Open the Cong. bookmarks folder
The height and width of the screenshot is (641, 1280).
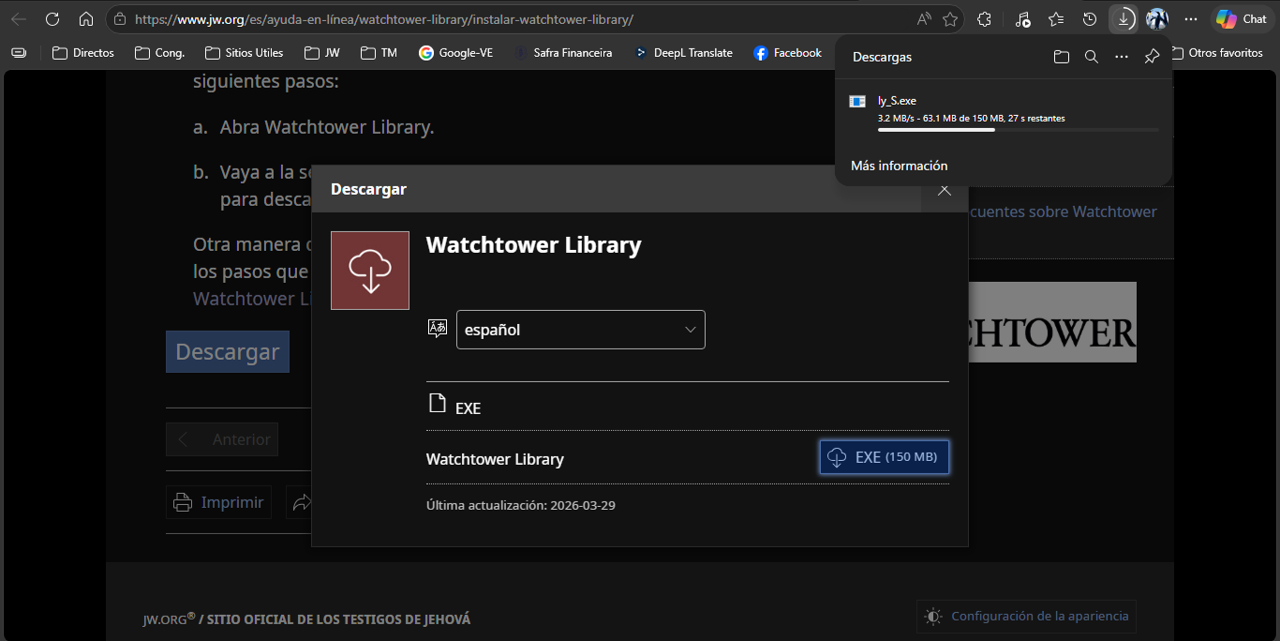(x=160, y=52)
